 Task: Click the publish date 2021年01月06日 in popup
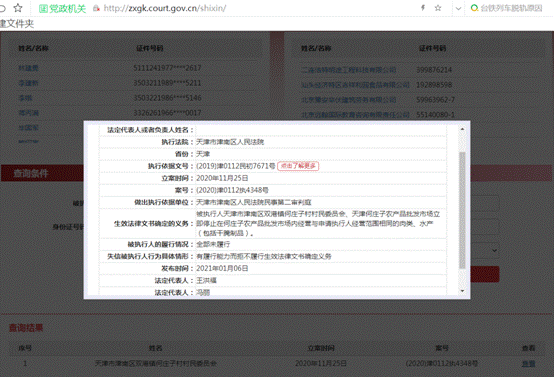point(222,268)
